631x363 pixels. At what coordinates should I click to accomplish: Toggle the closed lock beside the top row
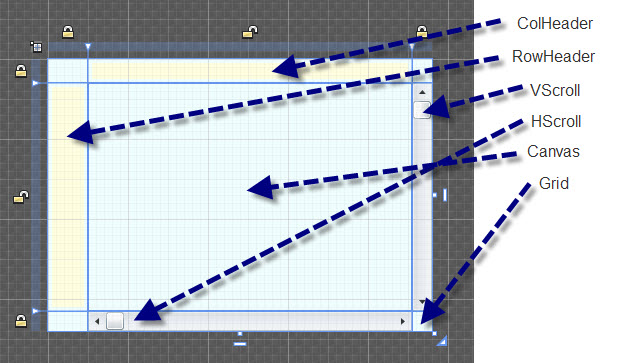21,71
